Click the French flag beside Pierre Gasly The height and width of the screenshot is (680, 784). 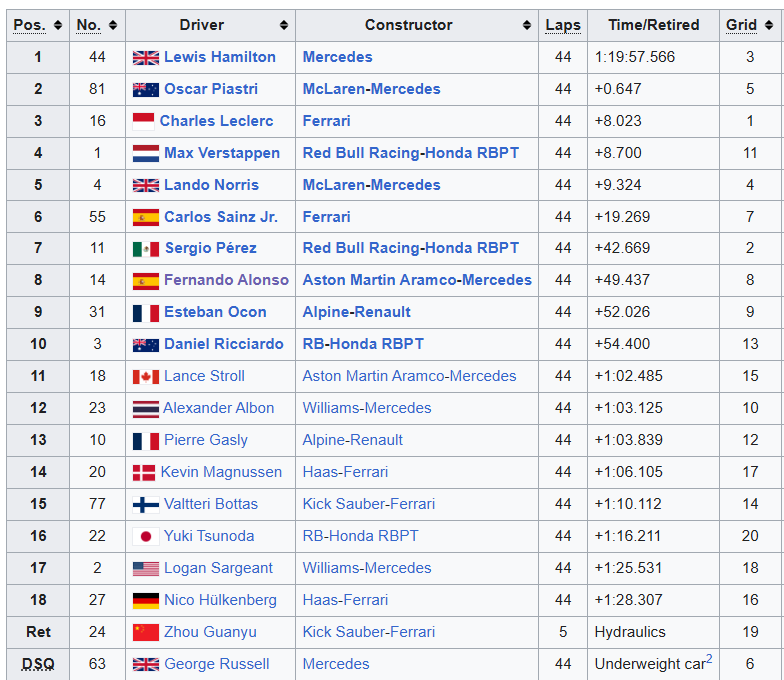(x=146, y=441)
